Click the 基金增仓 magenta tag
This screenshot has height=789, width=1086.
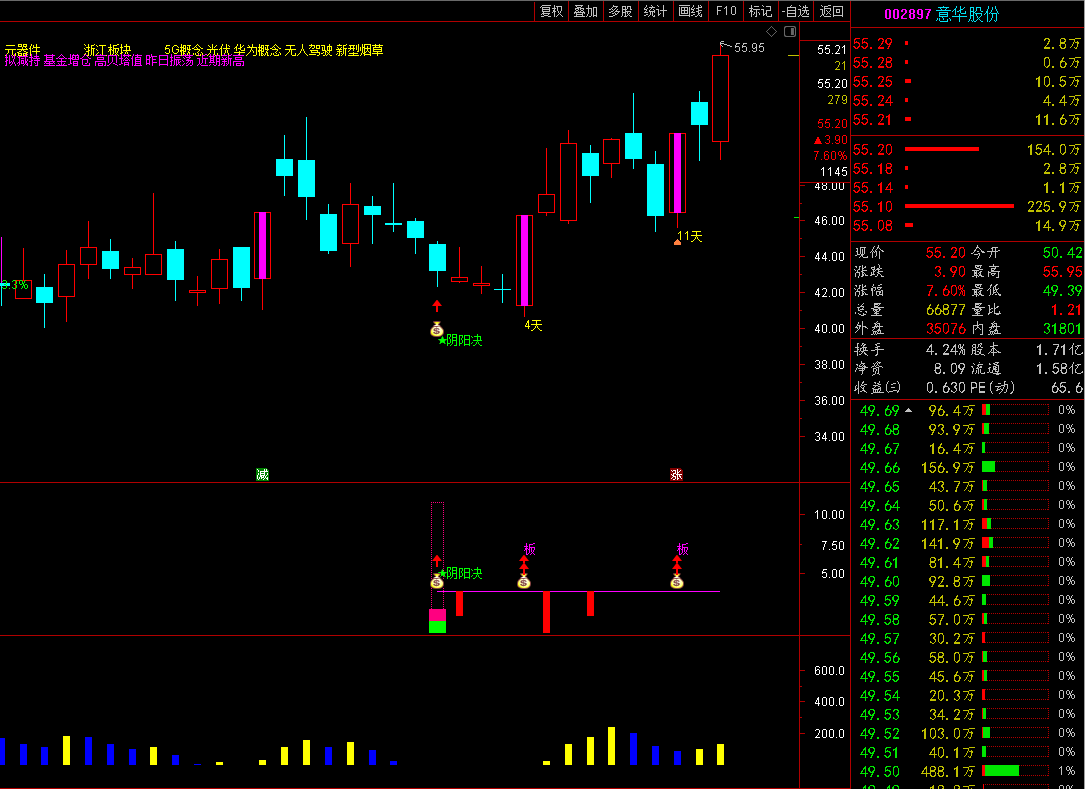click(x=67, y=61)
